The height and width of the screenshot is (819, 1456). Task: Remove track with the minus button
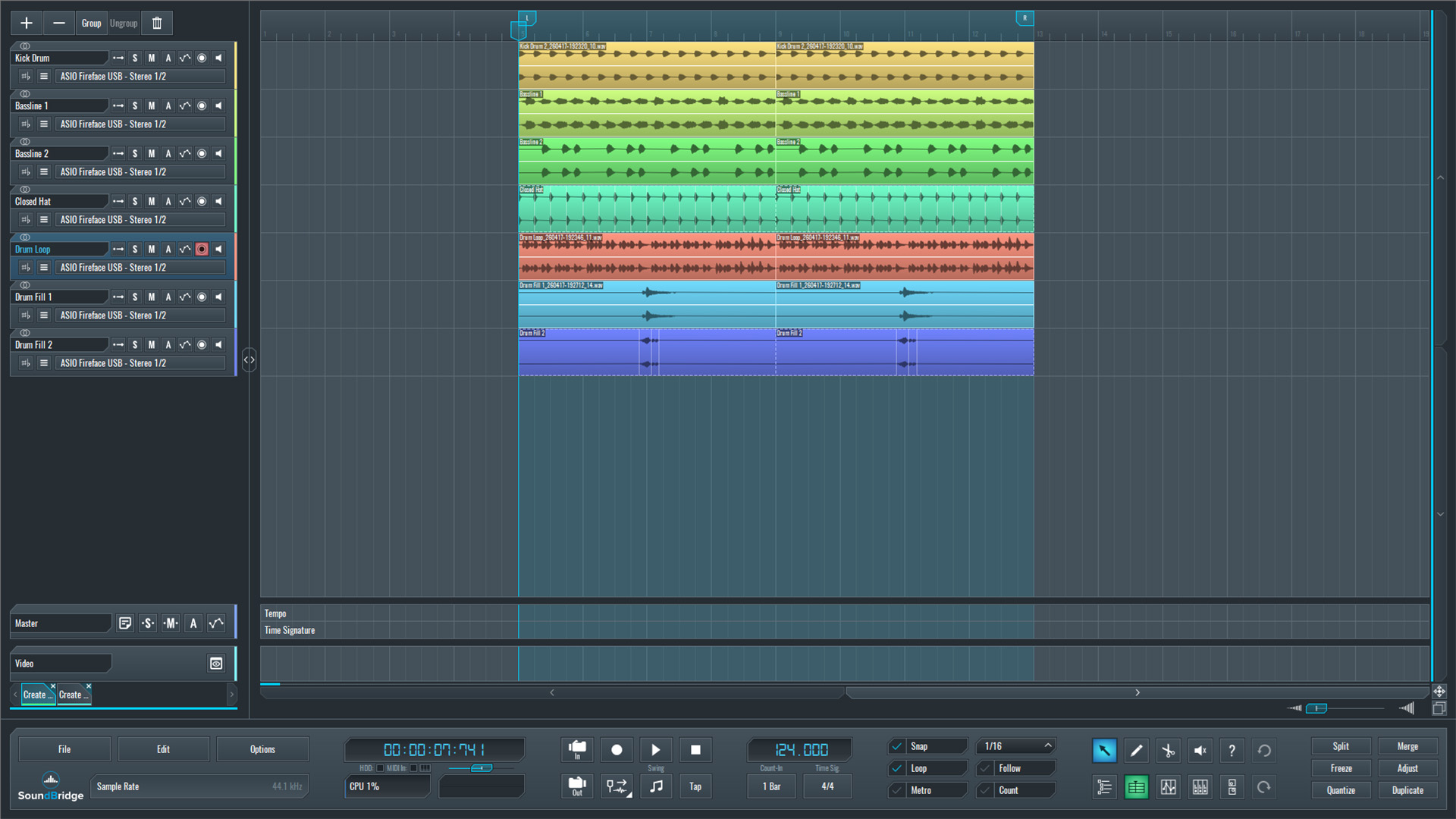point(58,23)
